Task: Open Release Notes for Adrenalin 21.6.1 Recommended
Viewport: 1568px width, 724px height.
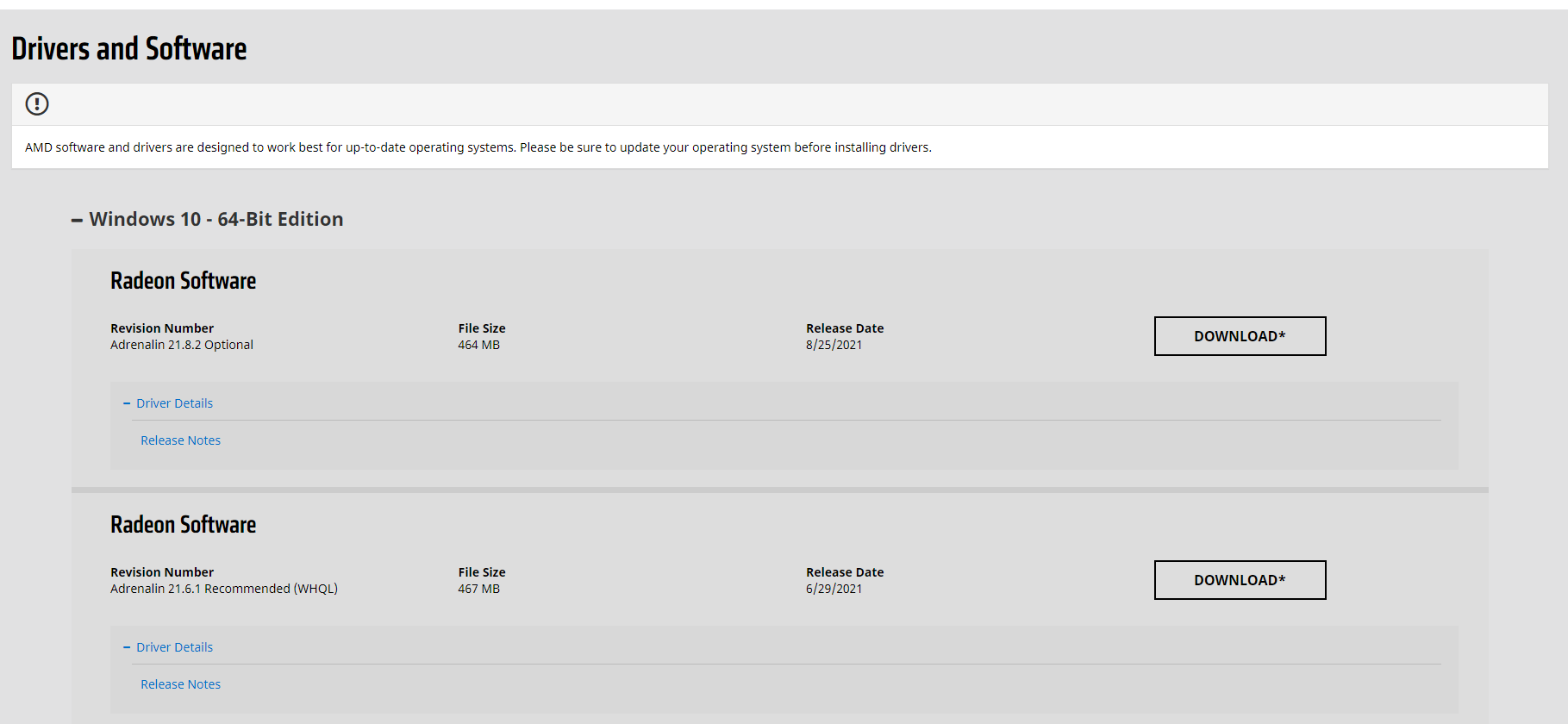Action: [x=180, y=684]
